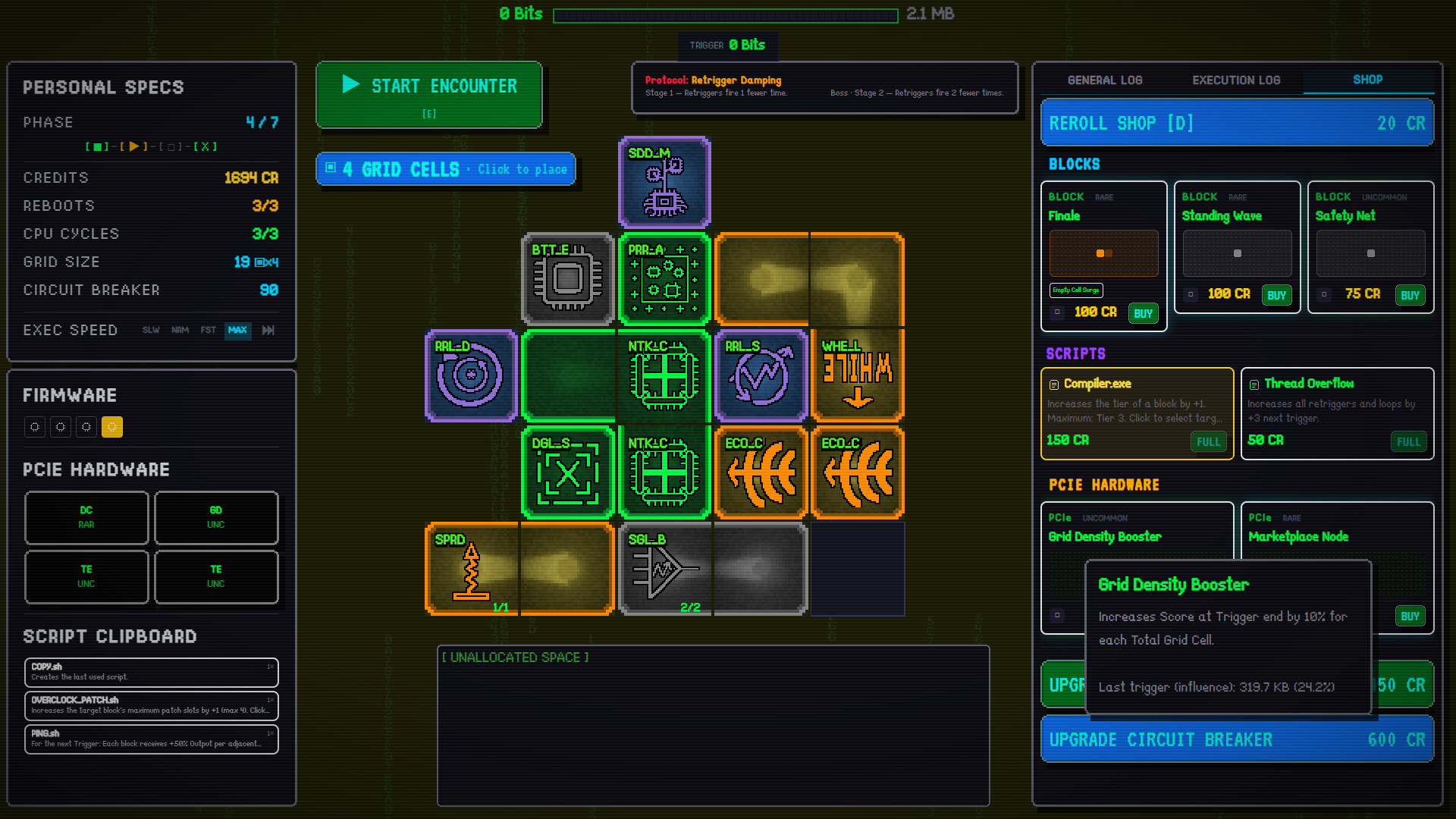Select the upper NTK_C block beside RRL_S
The image size is (1456, 819).
664,375
